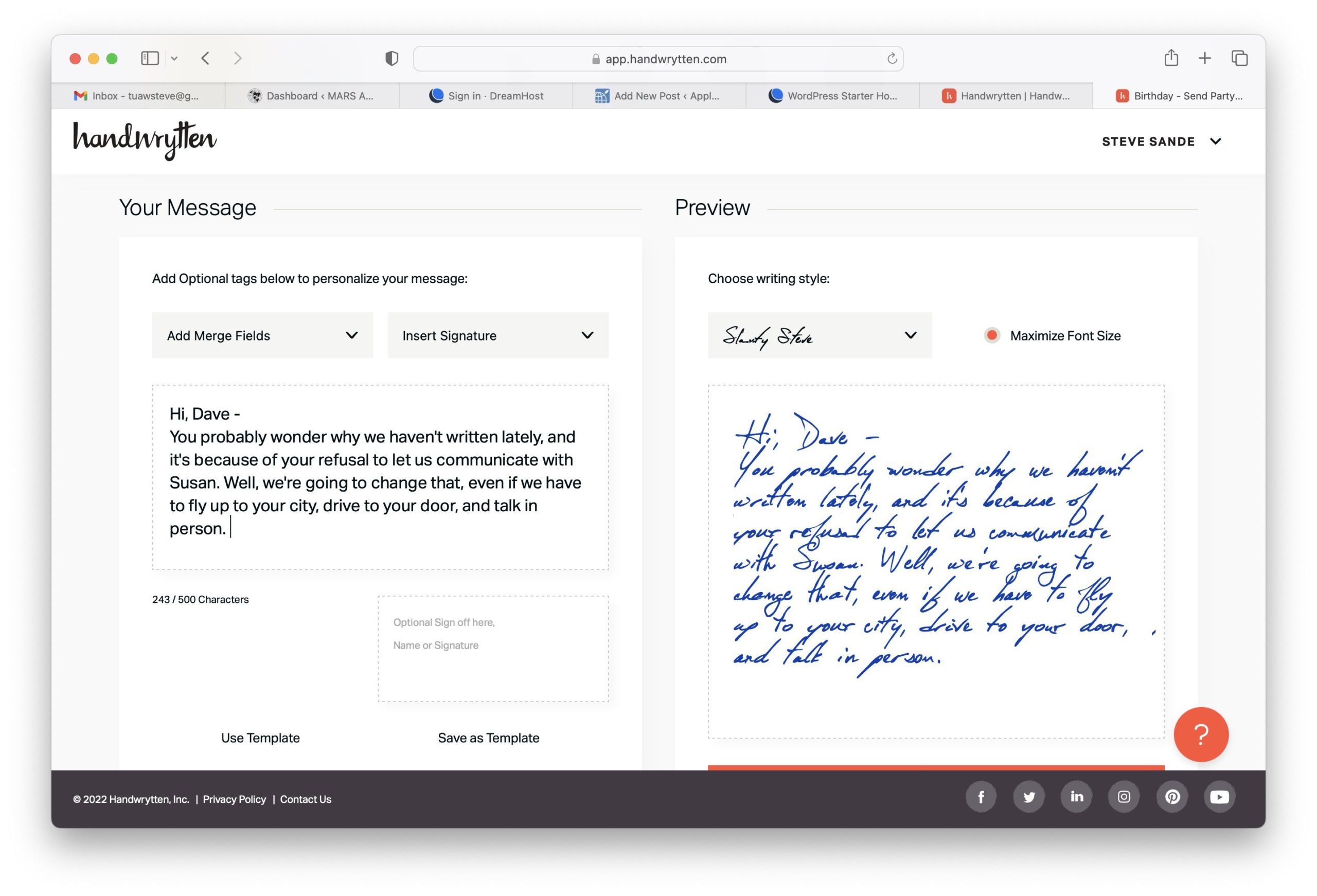Reload the page with refresh icon

(x=892, y=58)
